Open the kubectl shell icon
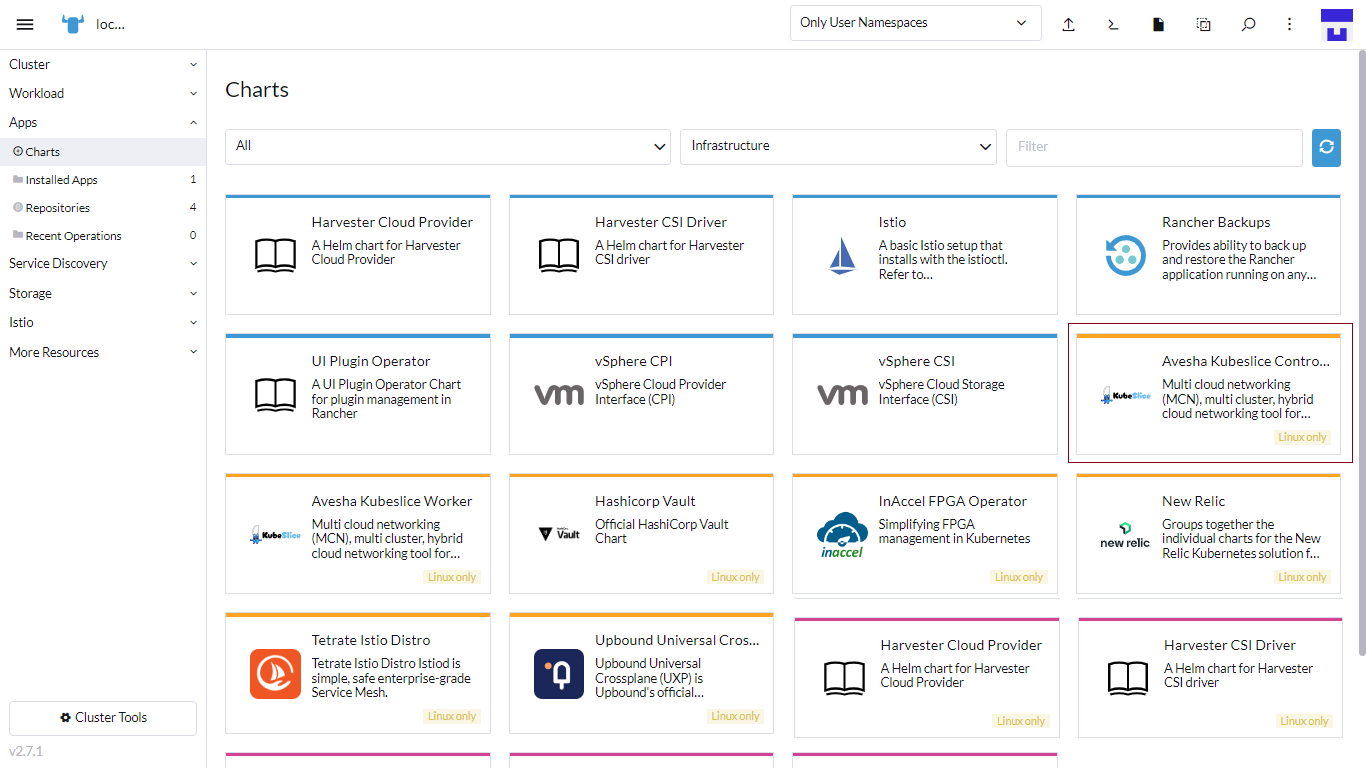1366x768 pixels. pos(1113,24)
